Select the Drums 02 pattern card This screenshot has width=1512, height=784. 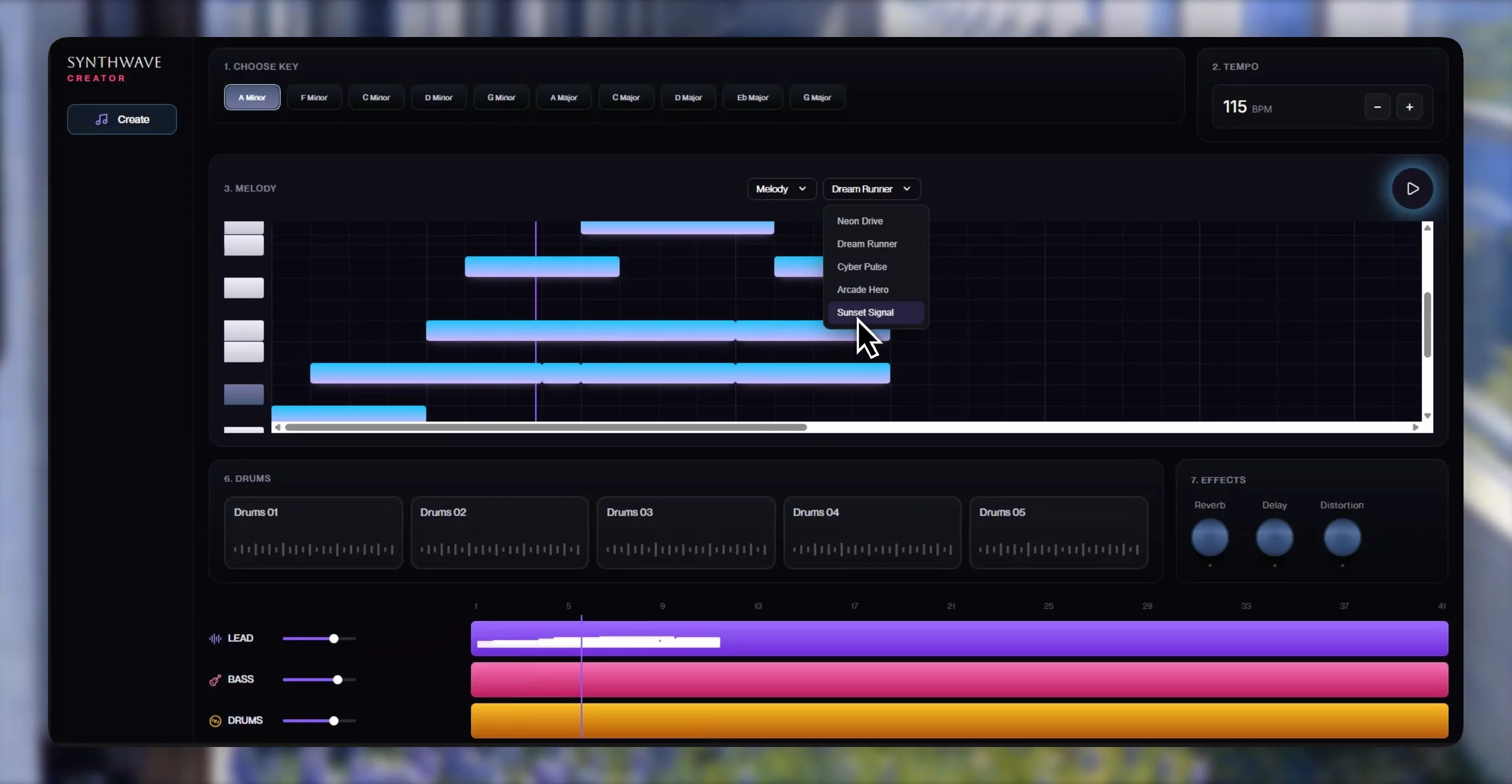(499, 533)
